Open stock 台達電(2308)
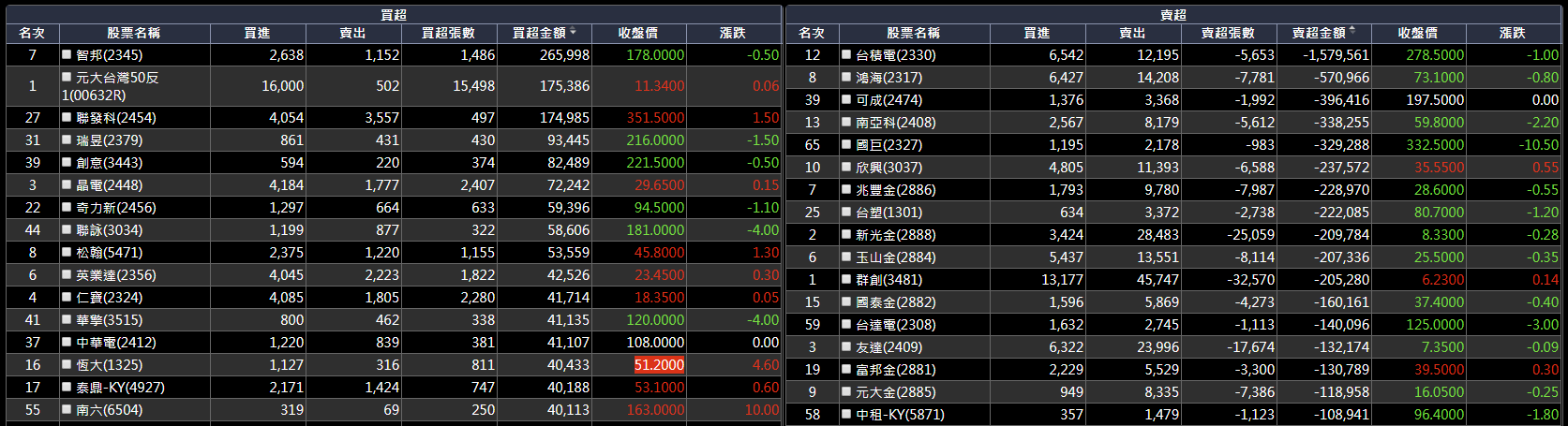This screenshot has width=1568, height=426. (x=896, y=324)
